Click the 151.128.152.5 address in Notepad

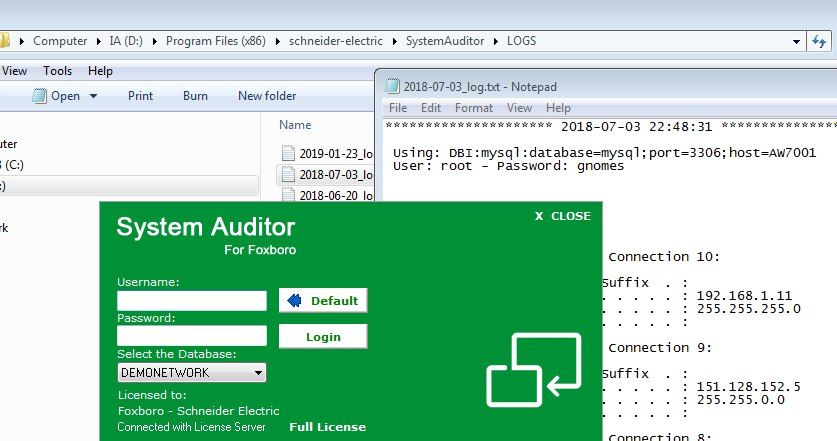click(748, 387)
